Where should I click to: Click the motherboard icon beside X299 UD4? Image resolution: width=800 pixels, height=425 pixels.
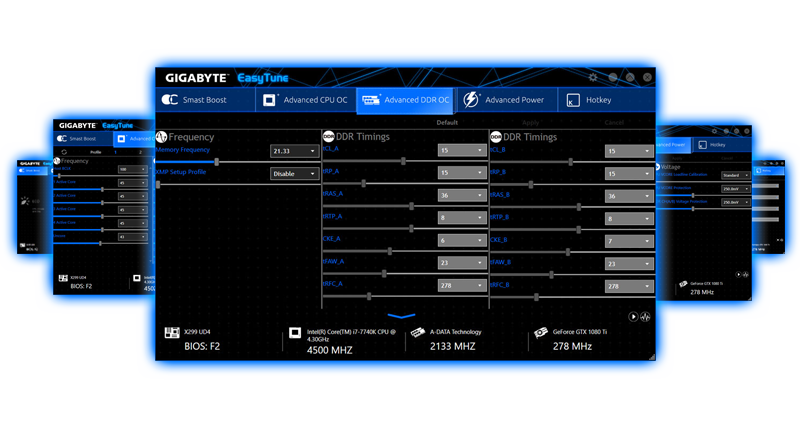[172, 333]
